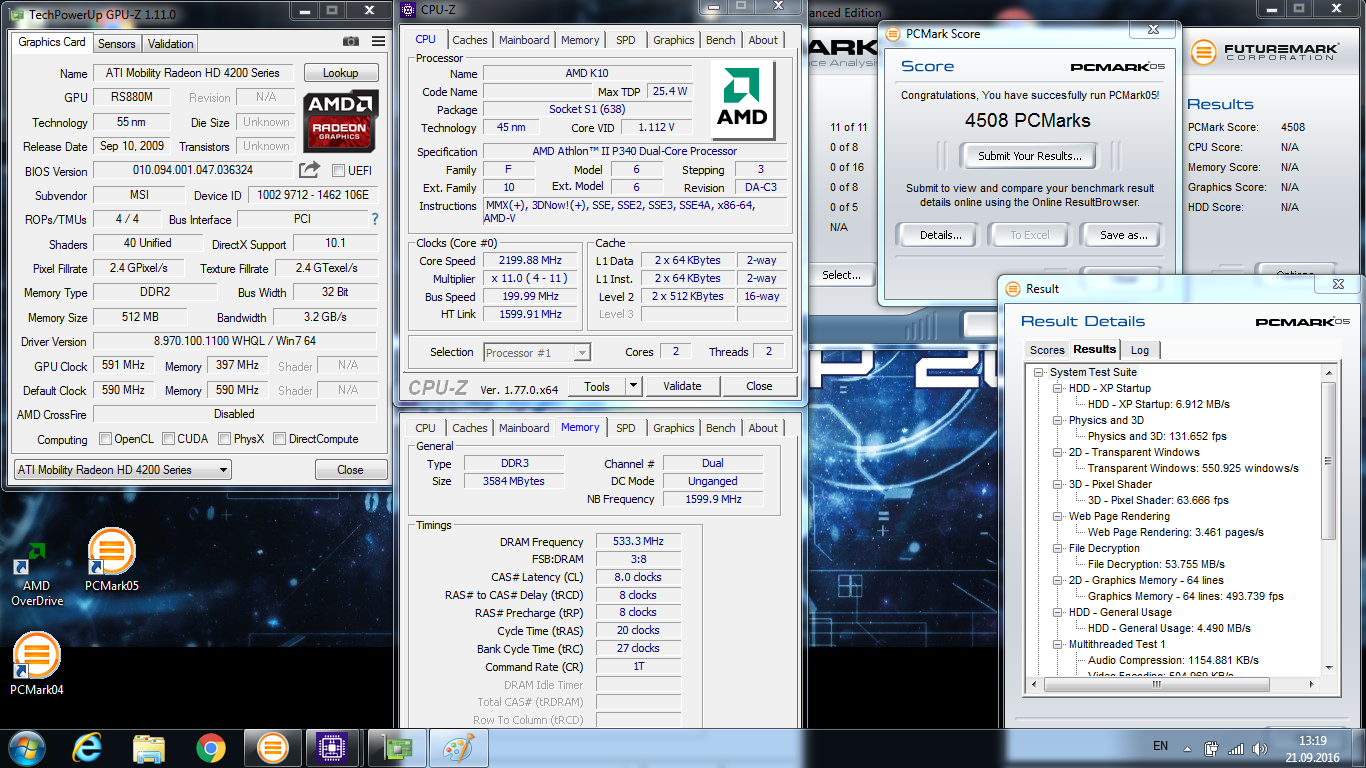Collapse the 3D - Pixel Shader node
Image resolution: width=1366 pixels, height=768 pixels.
[1059, 484]
